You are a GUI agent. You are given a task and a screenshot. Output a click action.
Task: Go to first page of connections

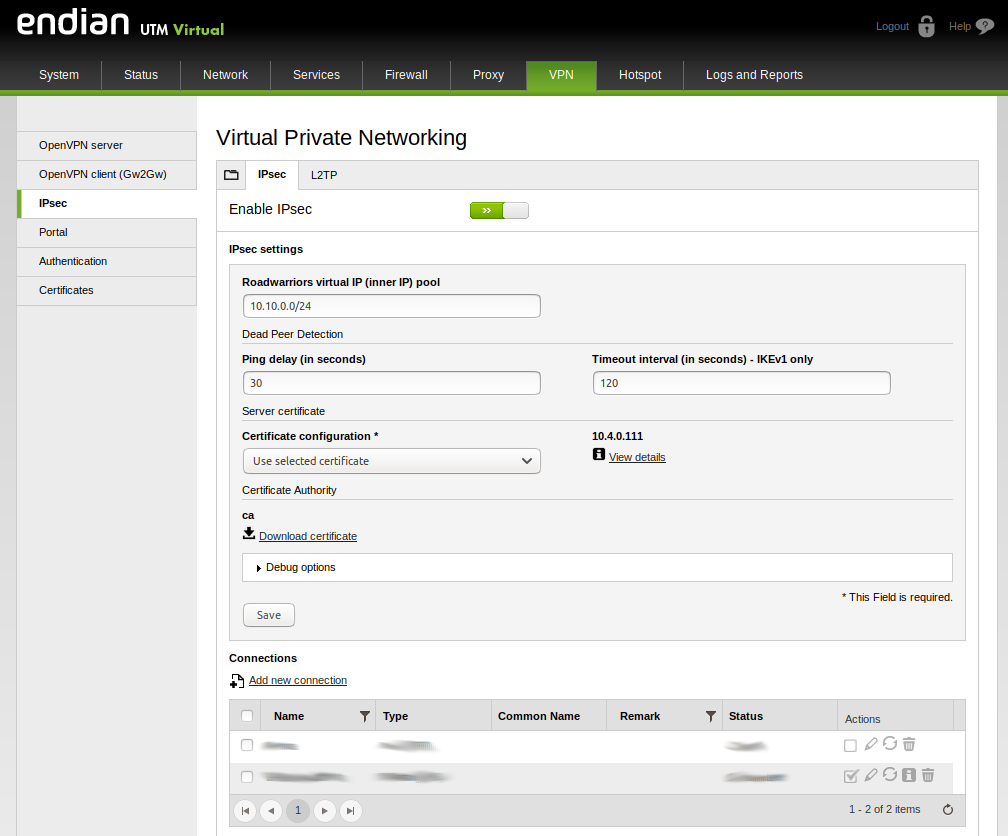click(245, 811)
